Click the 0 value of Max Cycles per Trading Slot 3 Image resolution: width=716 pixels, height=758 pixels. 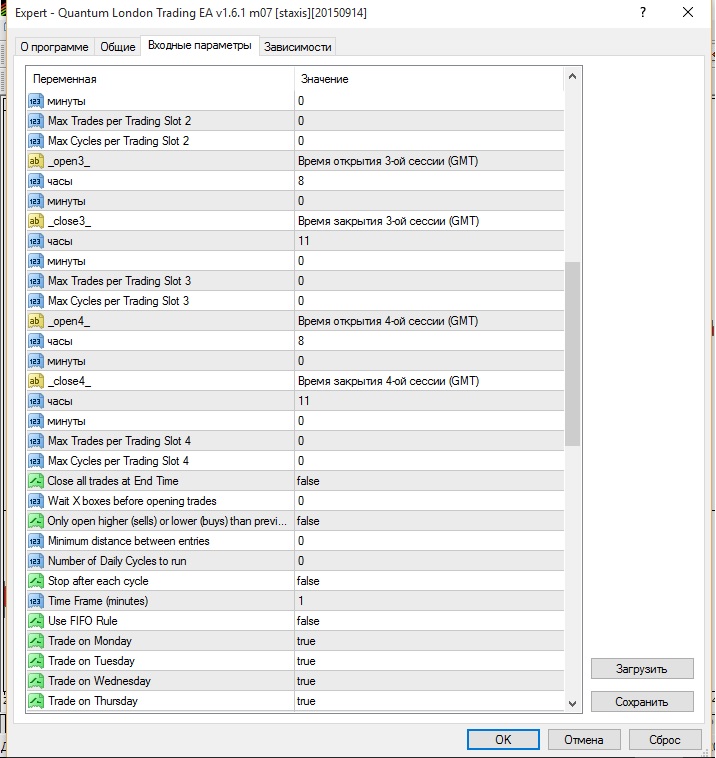pos(301,301)
